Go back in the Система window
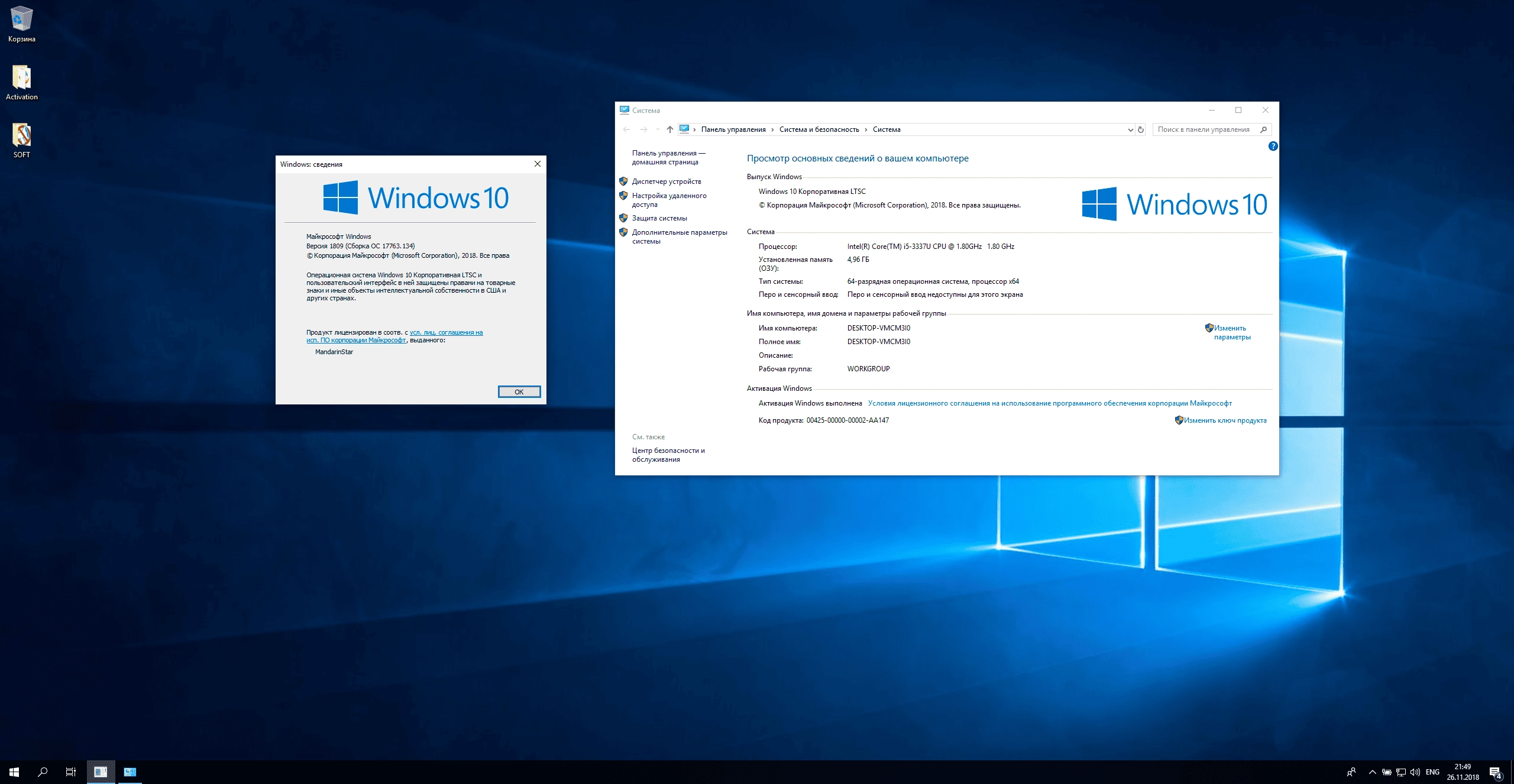 (x=627, y=129)
